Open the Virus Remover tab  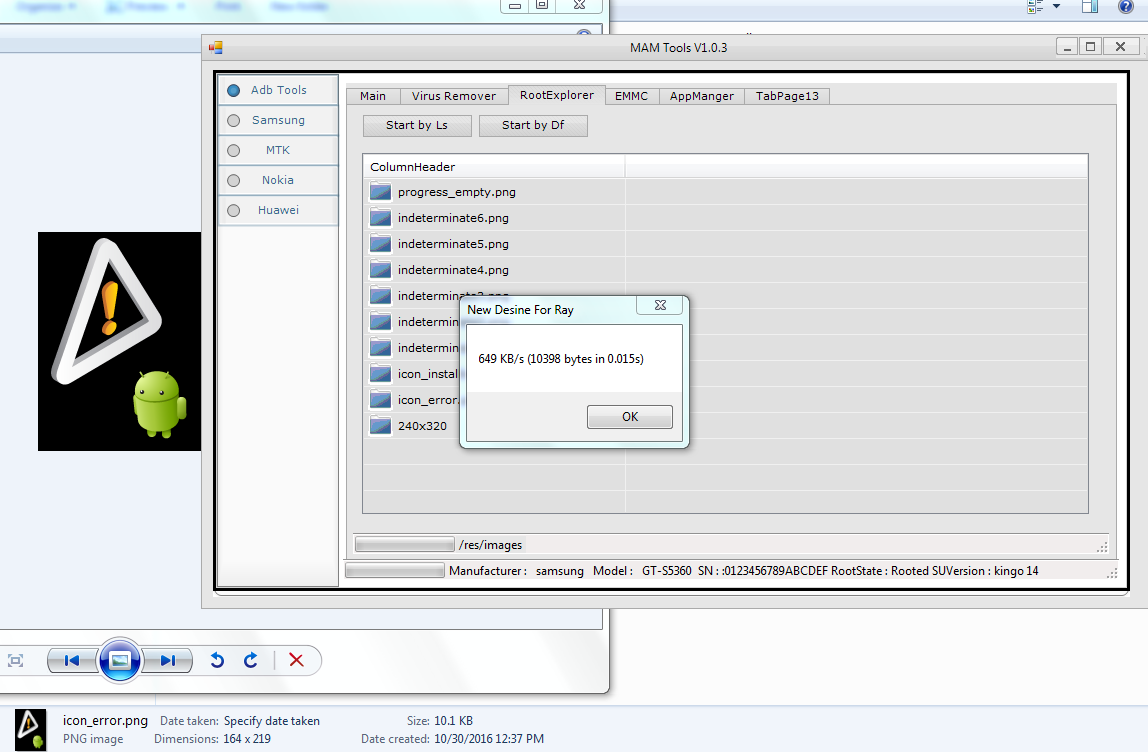453,96
